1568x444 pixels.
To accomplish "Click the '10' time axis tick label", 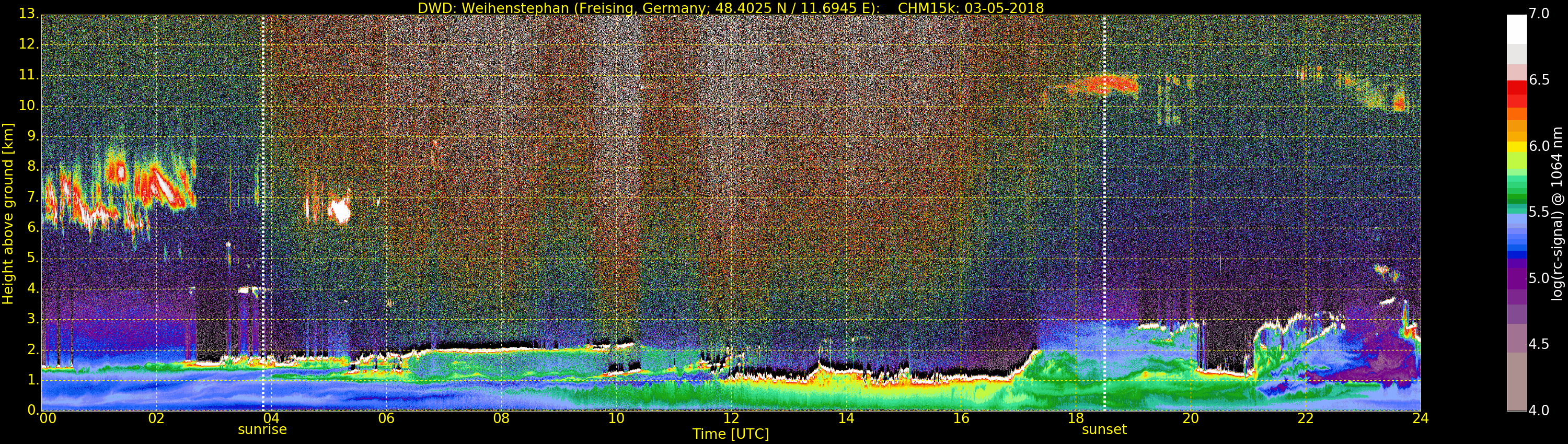I will pos(616,418).
